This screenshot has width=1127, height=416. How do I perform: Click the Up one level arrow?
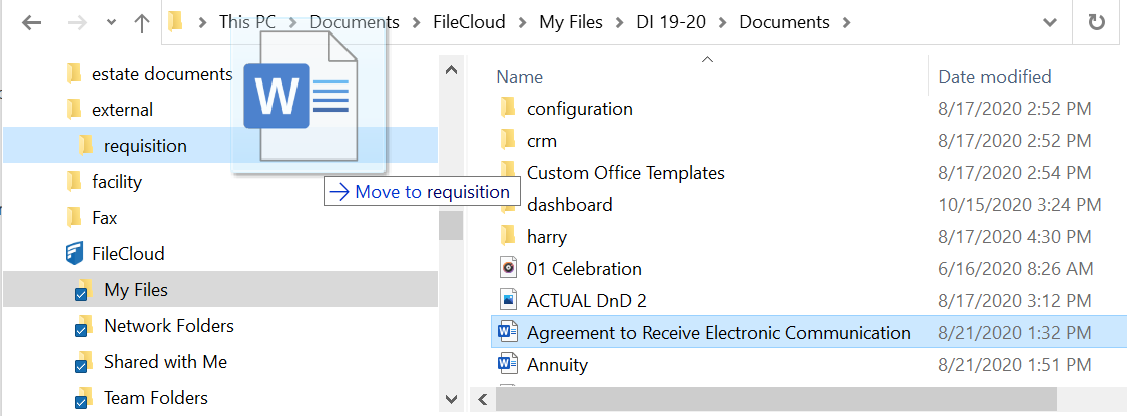(x=141, y=22)
